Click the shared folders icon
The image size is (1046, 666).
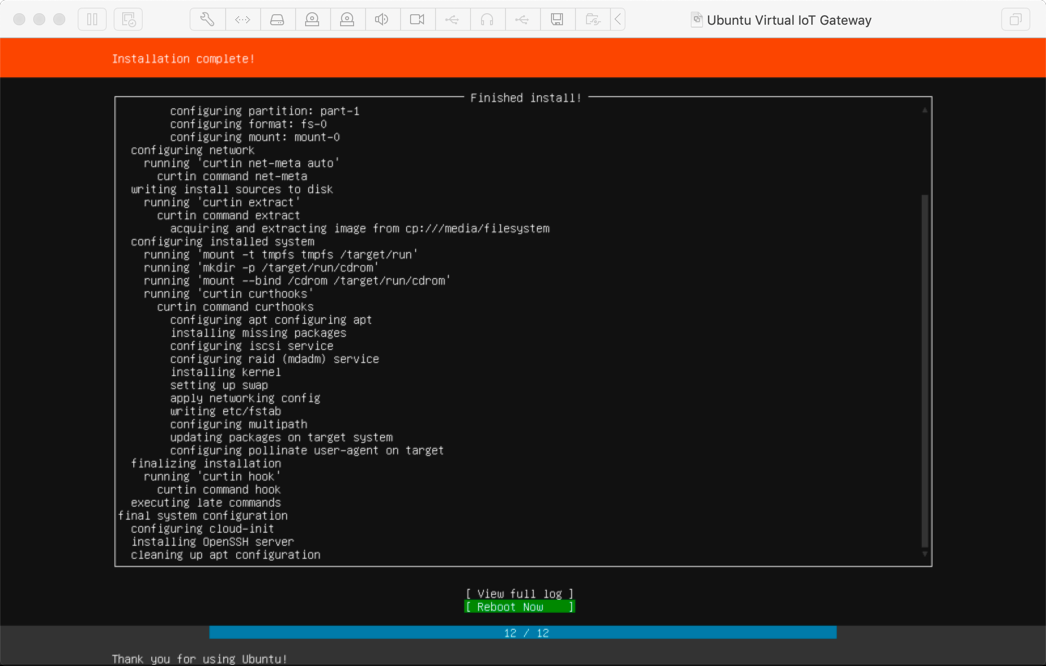click(x=592, y=19)
